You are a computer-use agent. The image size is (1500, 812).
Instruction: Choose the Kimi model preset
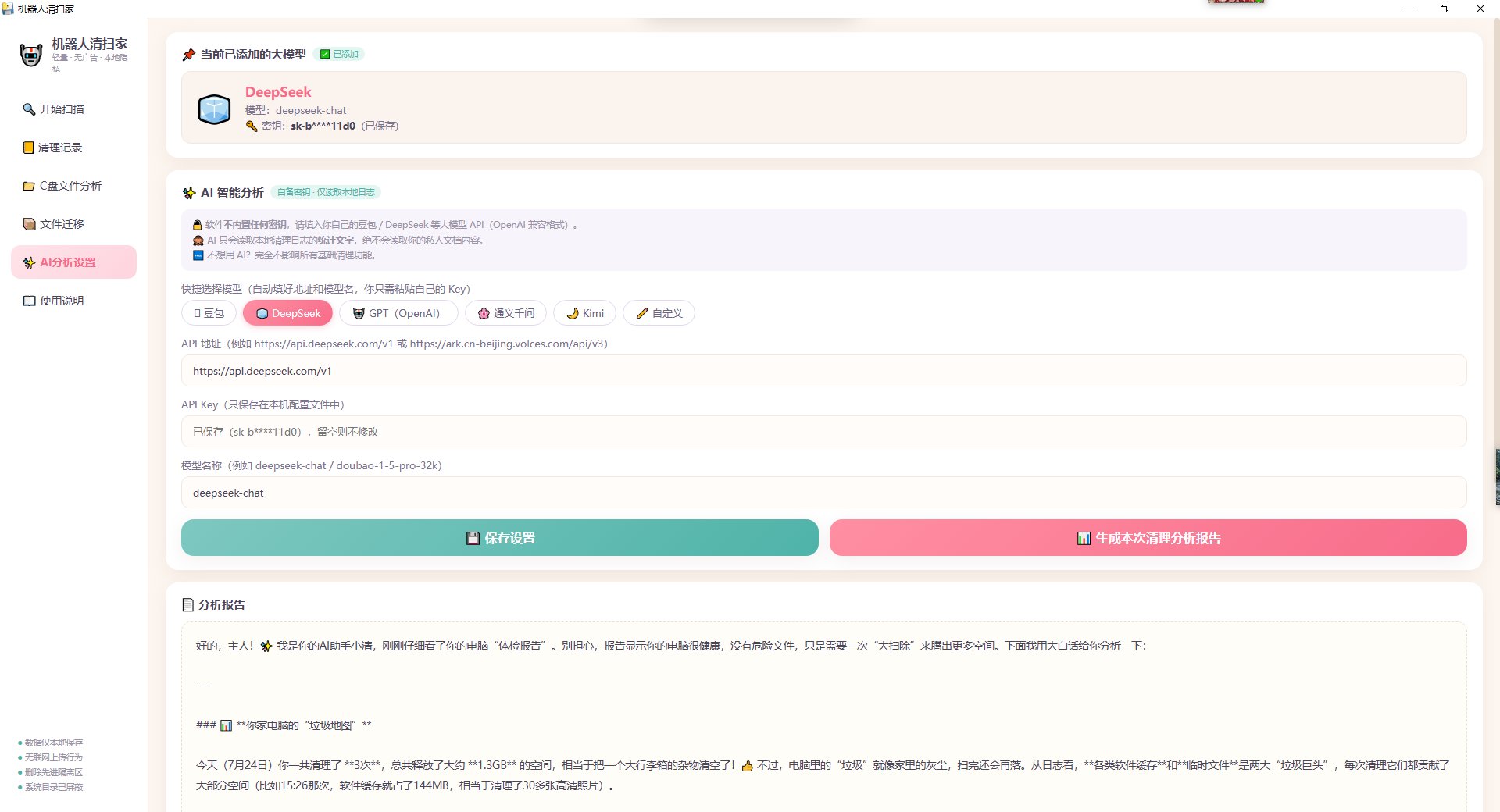pos(584,313)
